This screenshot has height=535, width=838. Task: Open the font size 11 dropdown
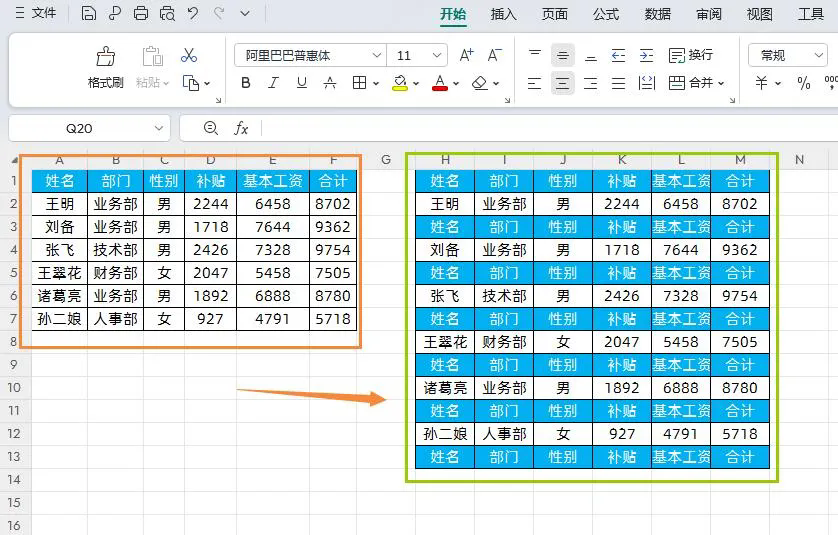[437, 55]
